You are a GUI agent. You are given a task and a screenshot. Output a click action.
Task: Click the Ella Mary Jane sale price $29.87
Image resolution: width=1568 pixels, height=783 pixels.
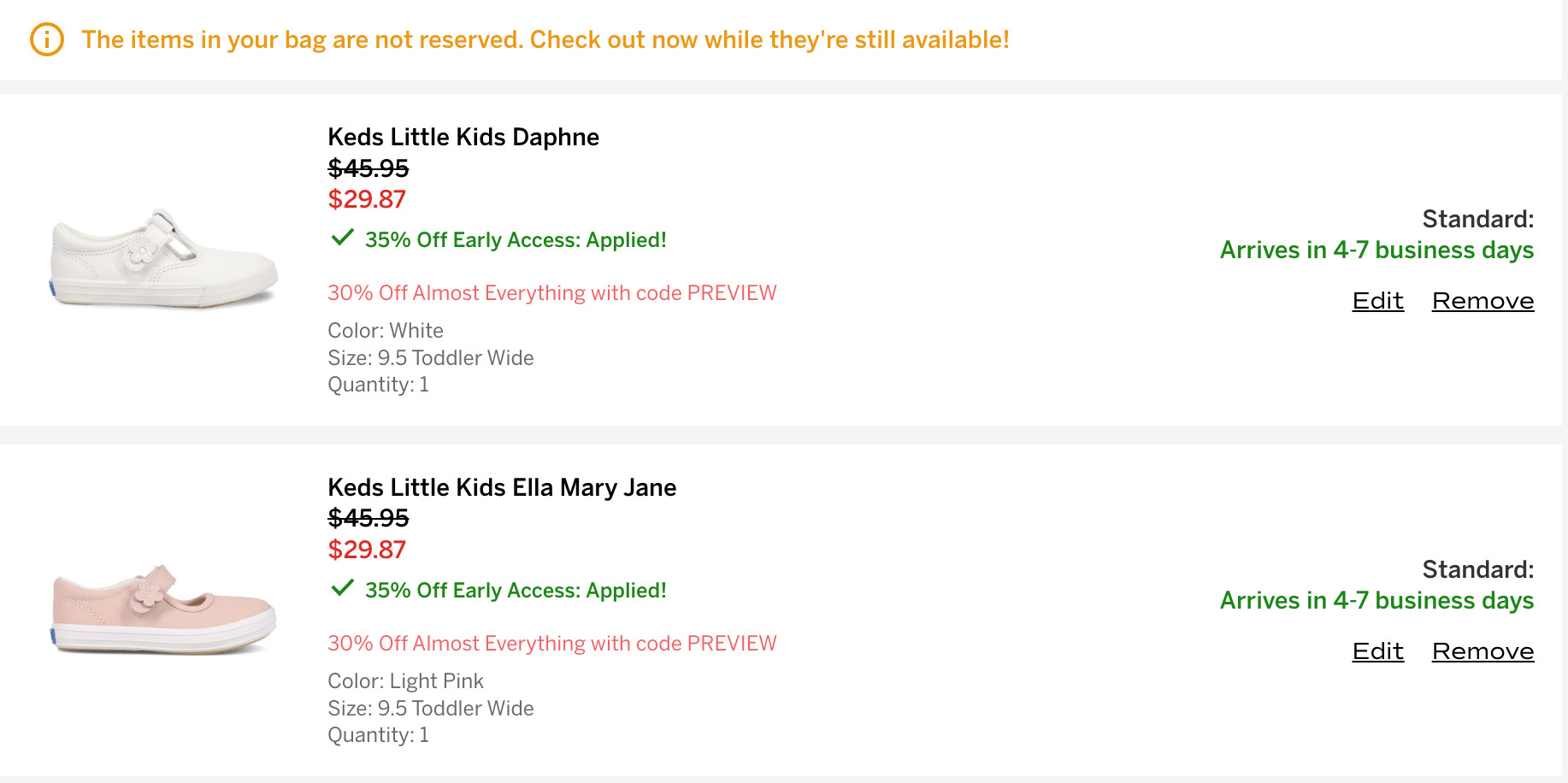coord(367,550)
